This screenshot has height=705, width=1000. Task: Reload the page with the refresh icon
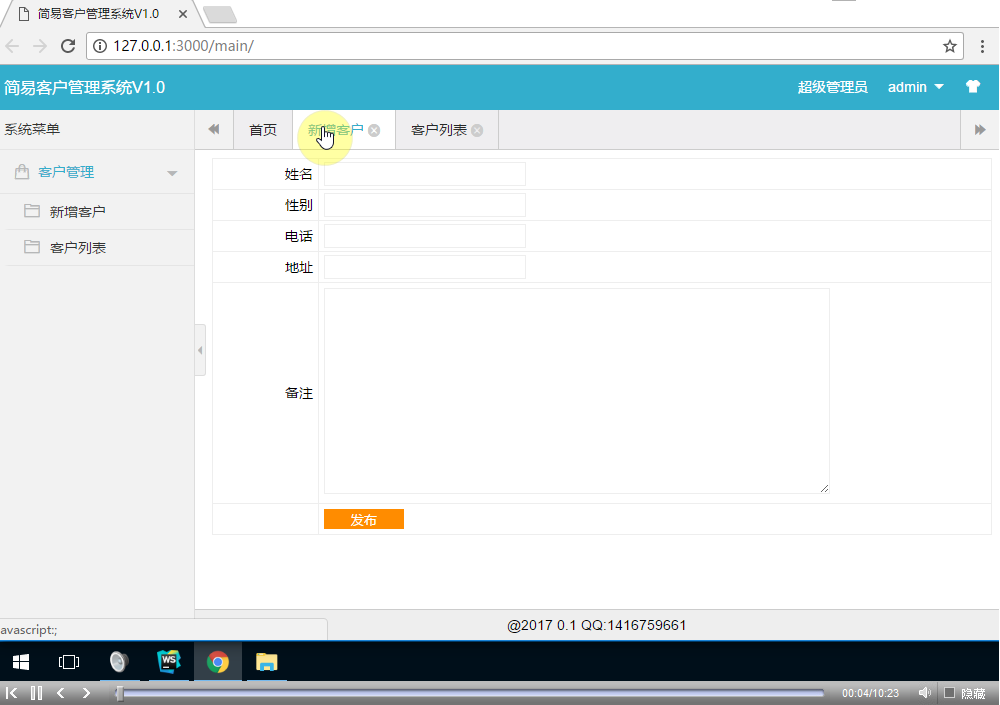coord(68,46)
